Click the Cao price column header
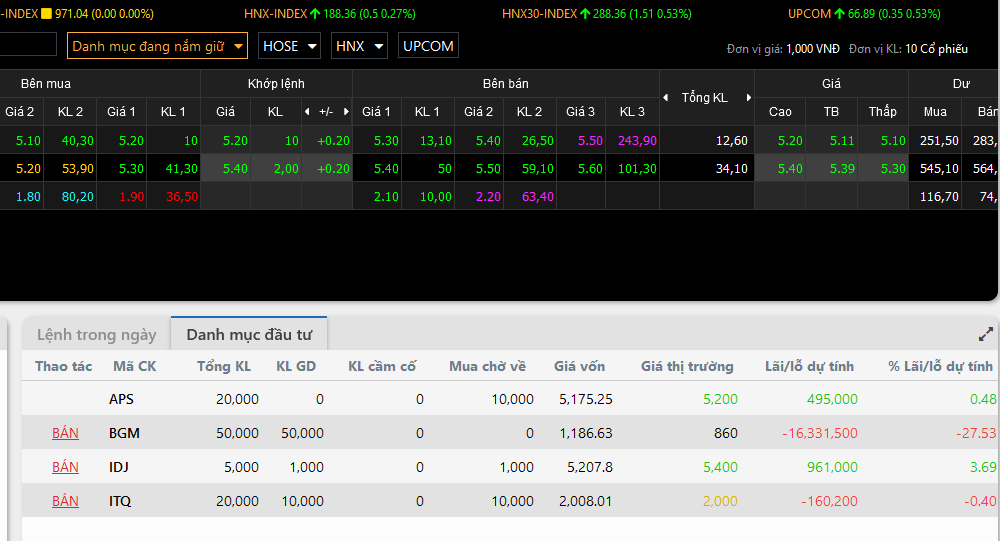Screen dimensions: 1000x541 780,112
